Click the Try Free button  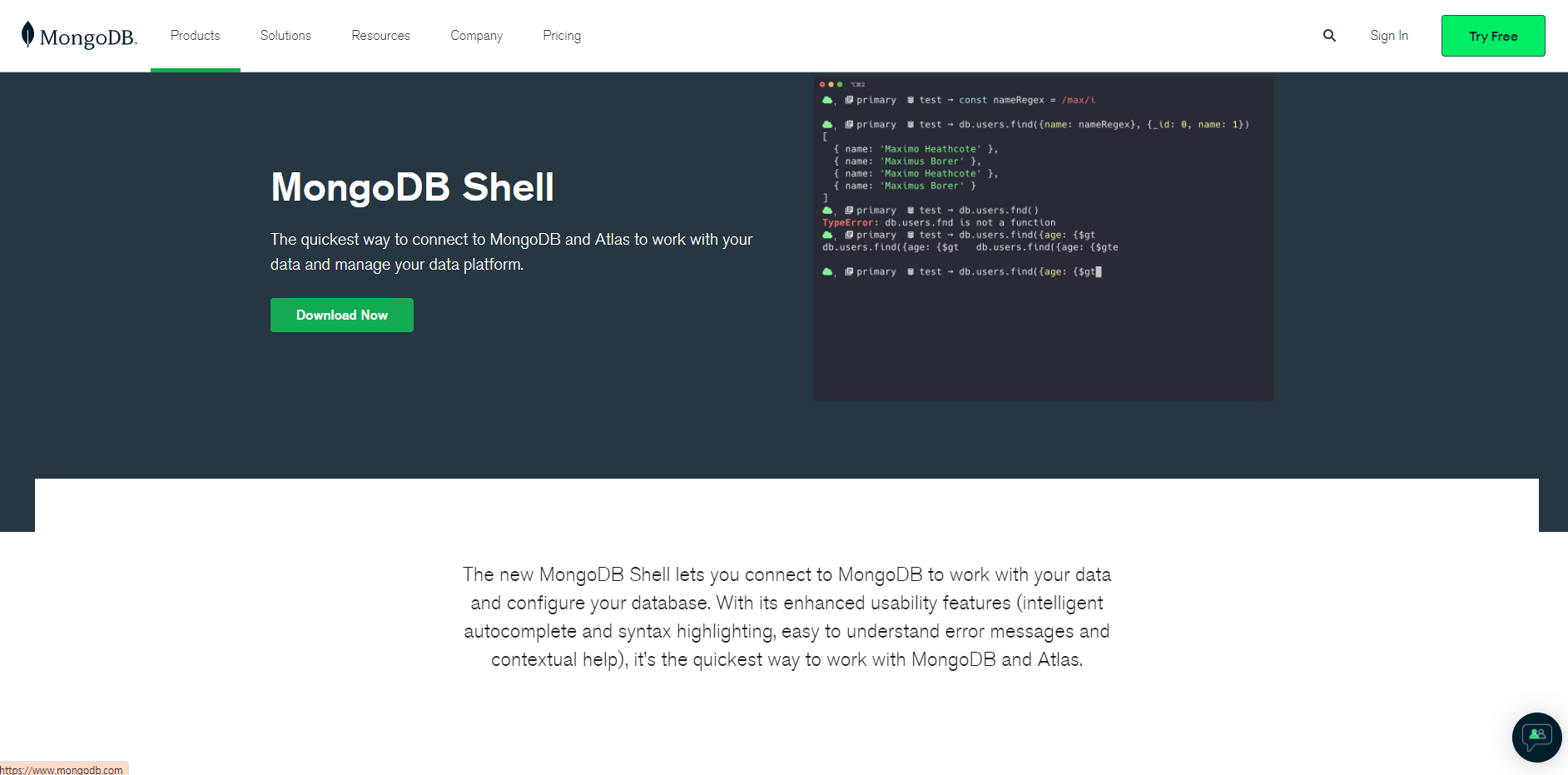pyautogui.click(x=1493, y=36)
